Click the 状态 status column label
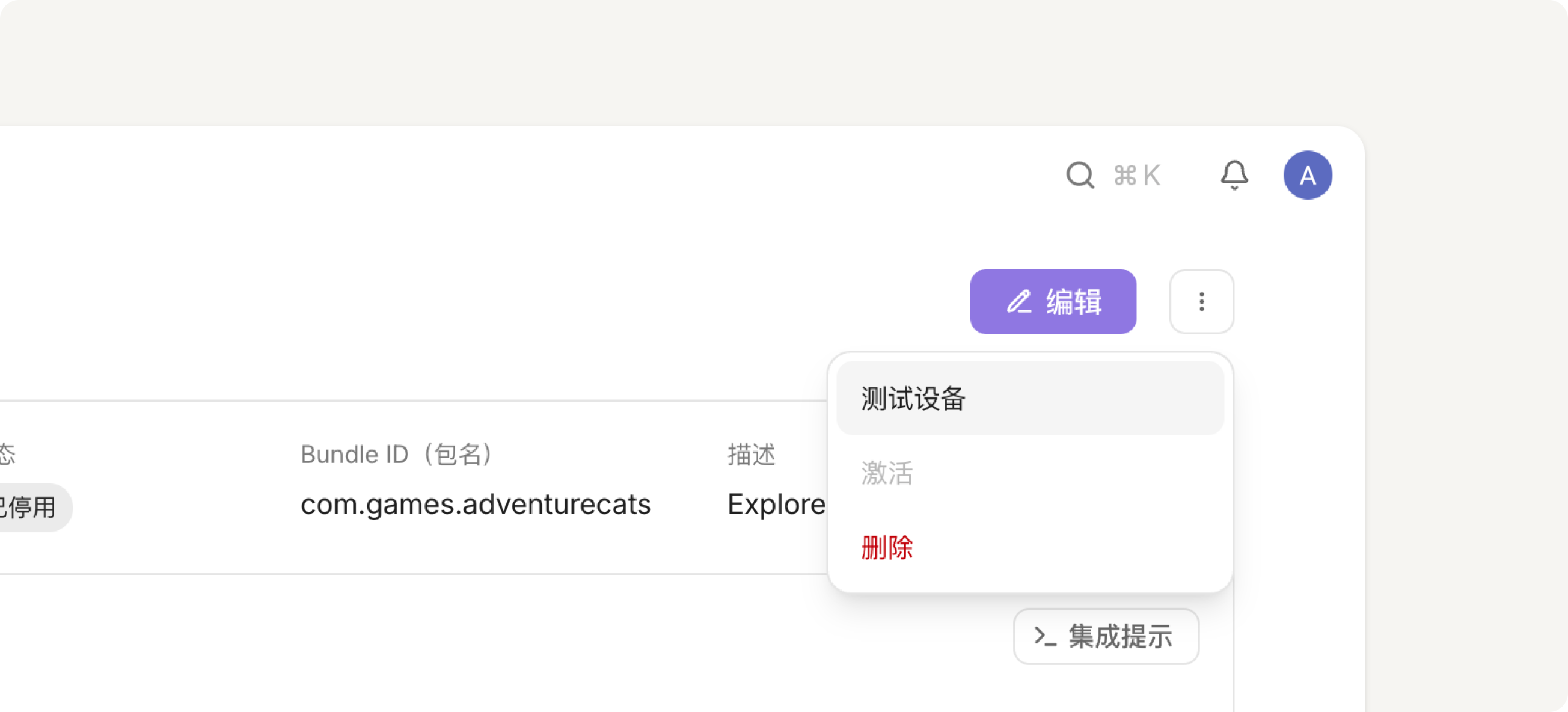The height and width of the screenshot is (712, 1568). (x=7, y=455)
